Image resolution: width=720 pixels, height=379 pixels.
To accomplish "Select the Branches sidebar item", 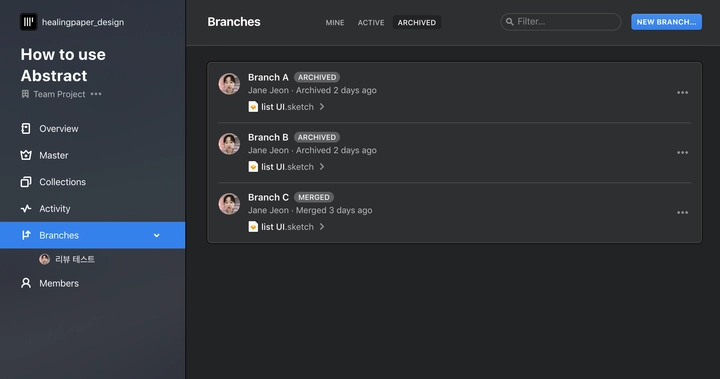I will pyautogui.click(x=93, y=235).
